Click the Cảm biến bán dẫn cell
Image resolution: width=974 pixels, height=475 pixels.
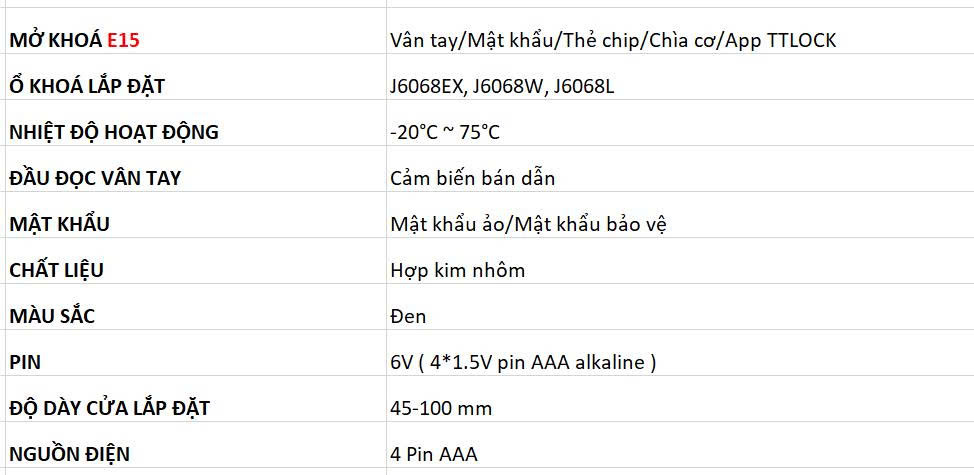pos(473,178)
